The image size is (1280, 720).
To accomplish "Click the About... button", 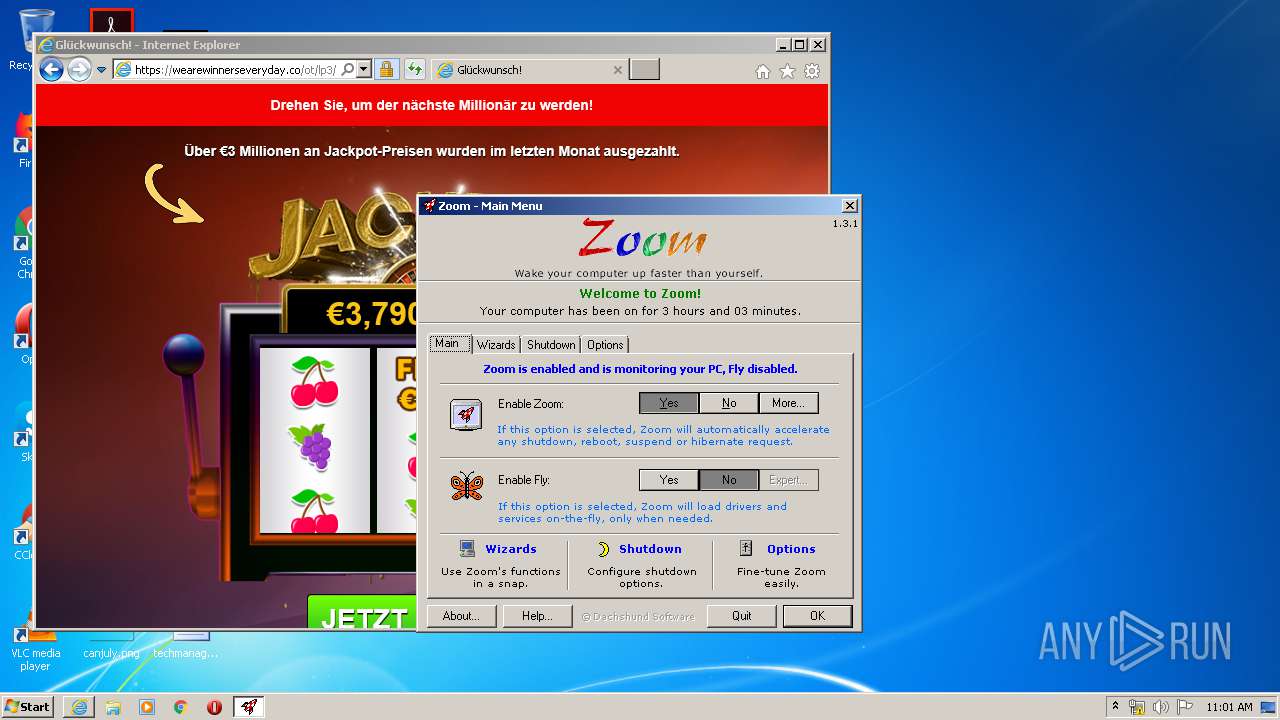I will tap(461, 616).
